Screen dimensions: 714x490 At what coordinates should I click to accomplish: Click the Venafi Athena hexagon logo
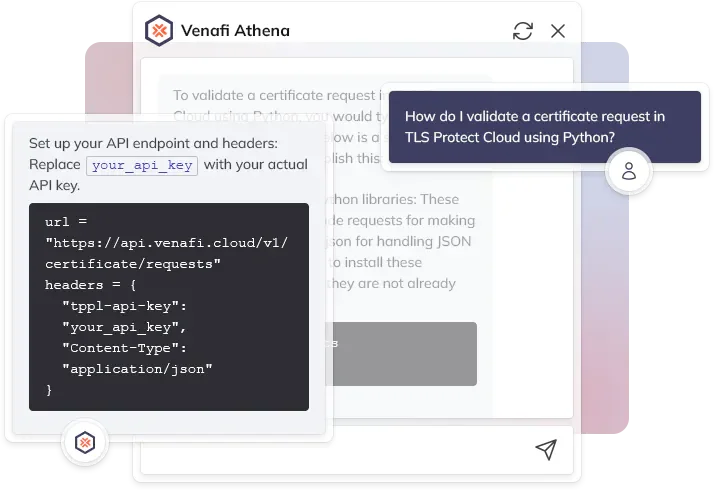coord(159,31)
